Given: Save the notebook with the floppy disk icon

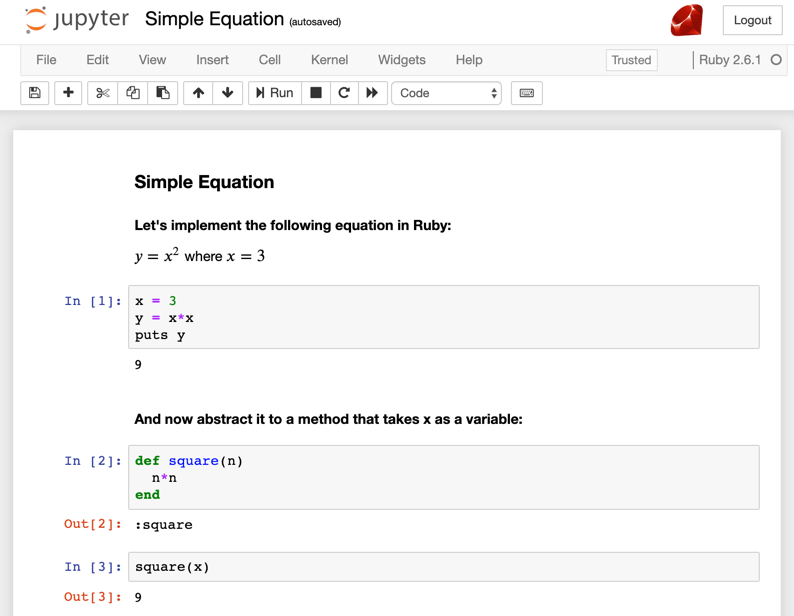Looking at the screenshot, I should pos(34,93).
